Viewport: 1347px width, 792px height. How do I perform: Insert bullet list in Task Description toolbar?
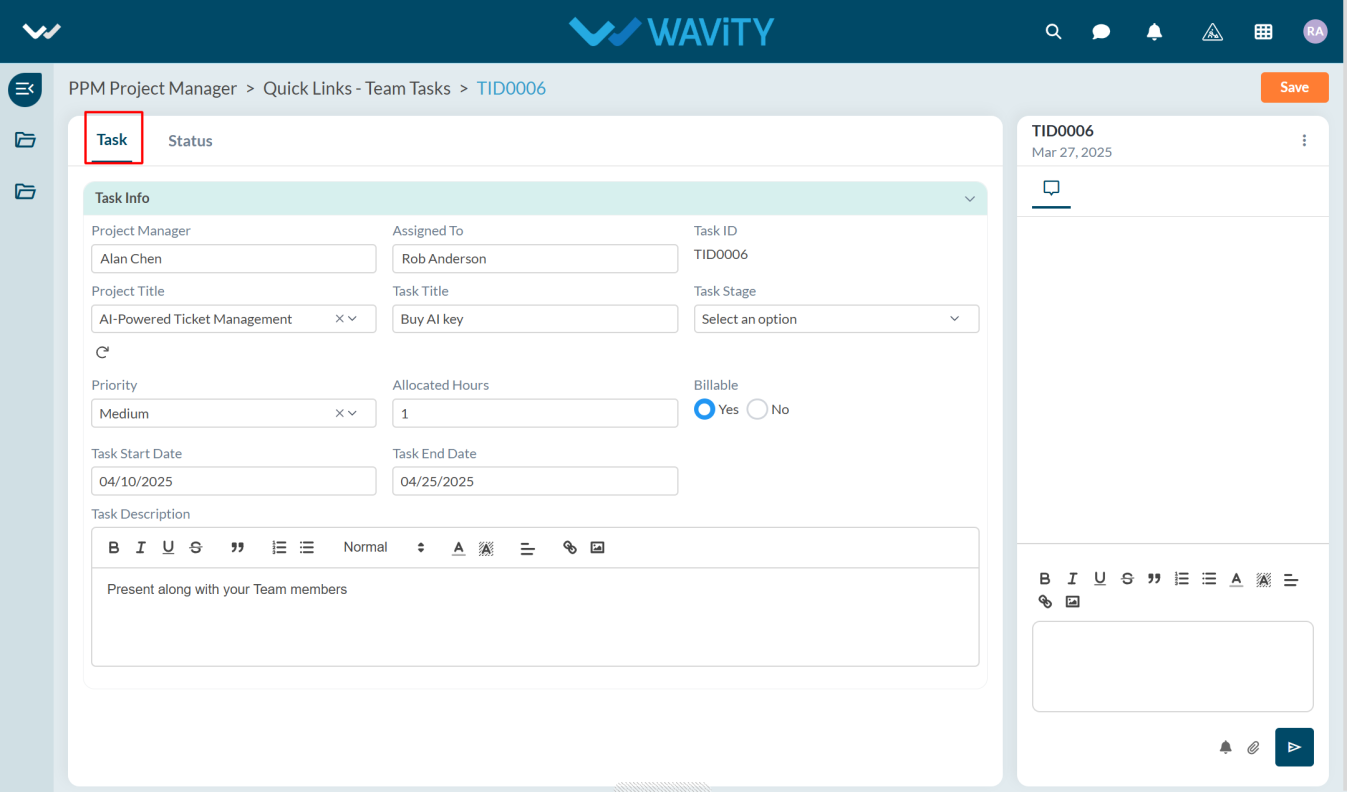pyautogui.click(x=307, y=548)
